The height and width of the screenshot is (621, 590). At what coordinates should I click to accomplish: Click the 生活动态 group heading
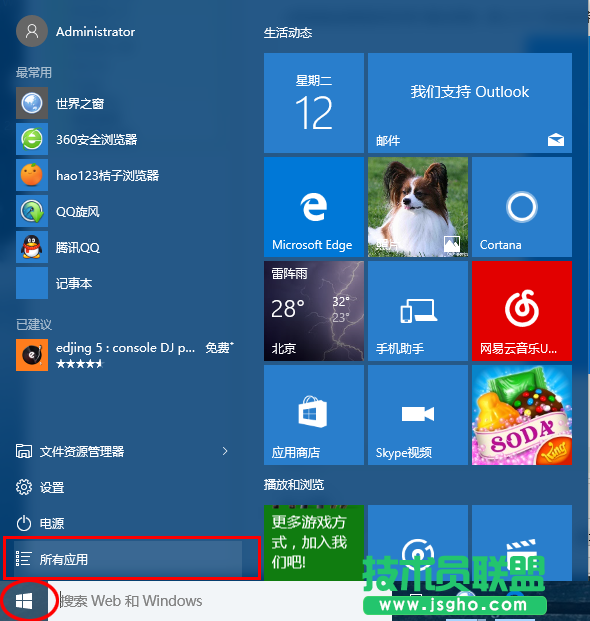tap(288, 32)
